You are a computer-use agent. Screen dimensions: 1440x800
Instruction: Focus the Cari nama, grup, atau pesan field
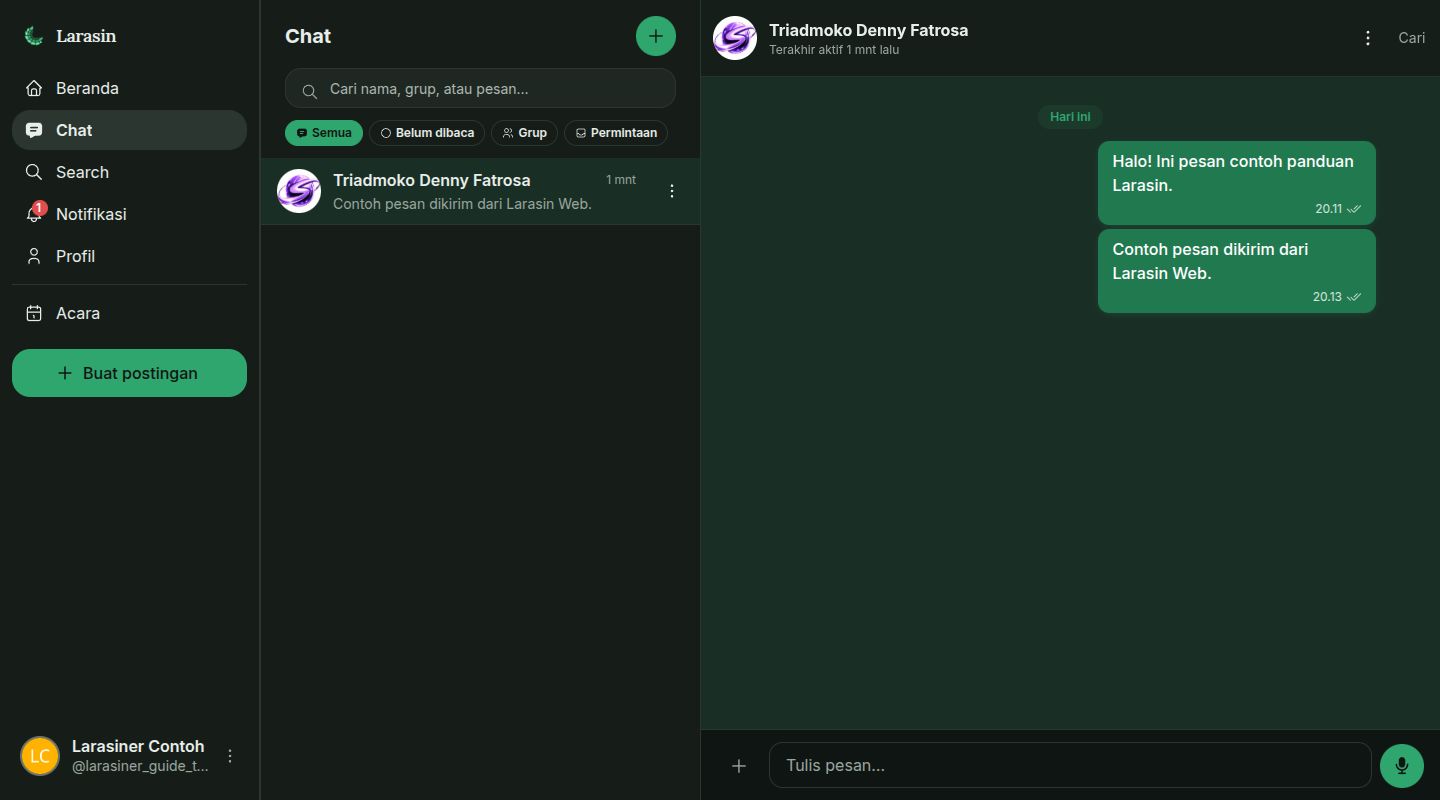[480, 88]
